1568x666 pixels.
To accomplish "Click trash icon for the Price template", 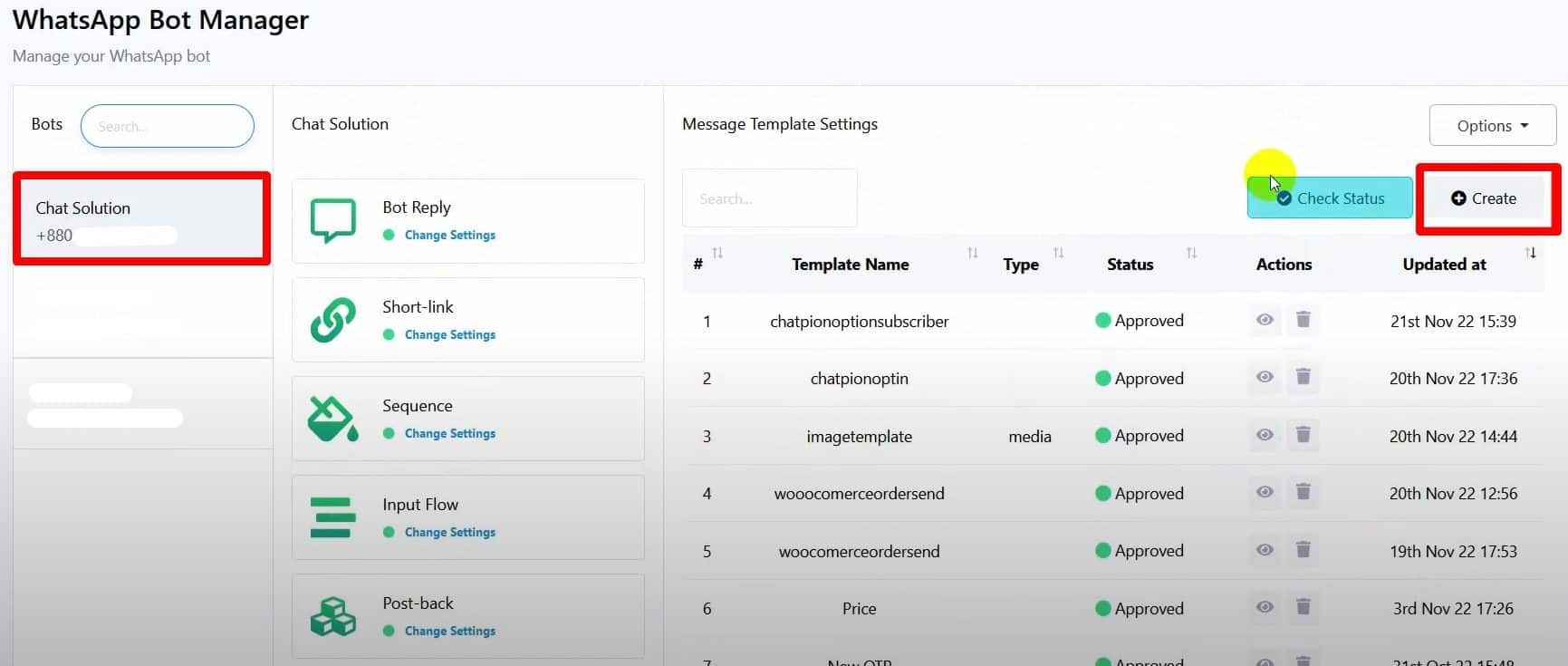I will point(1303,607).
